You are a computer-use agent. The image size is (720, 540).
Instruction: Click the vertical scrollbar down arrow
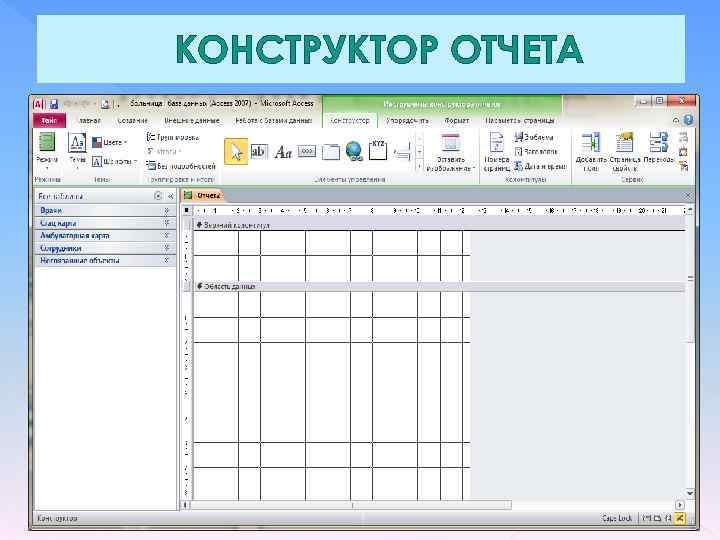tap(690, 493)
